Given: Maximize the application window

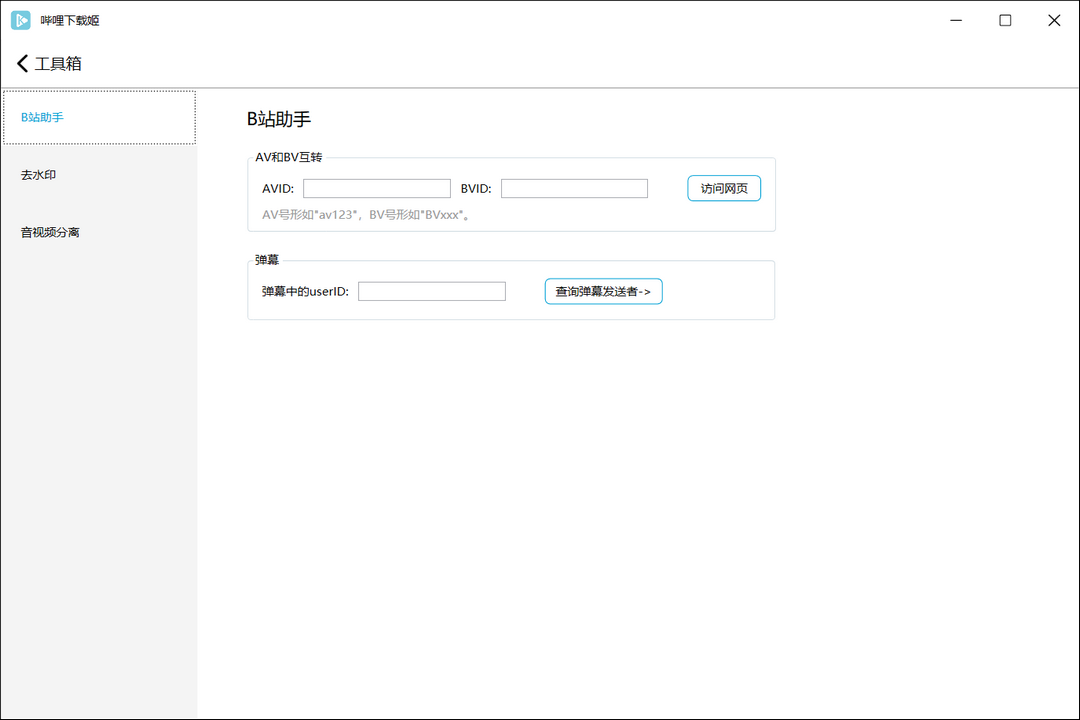Looking at the screenshot, I should tap(1005, 20).
